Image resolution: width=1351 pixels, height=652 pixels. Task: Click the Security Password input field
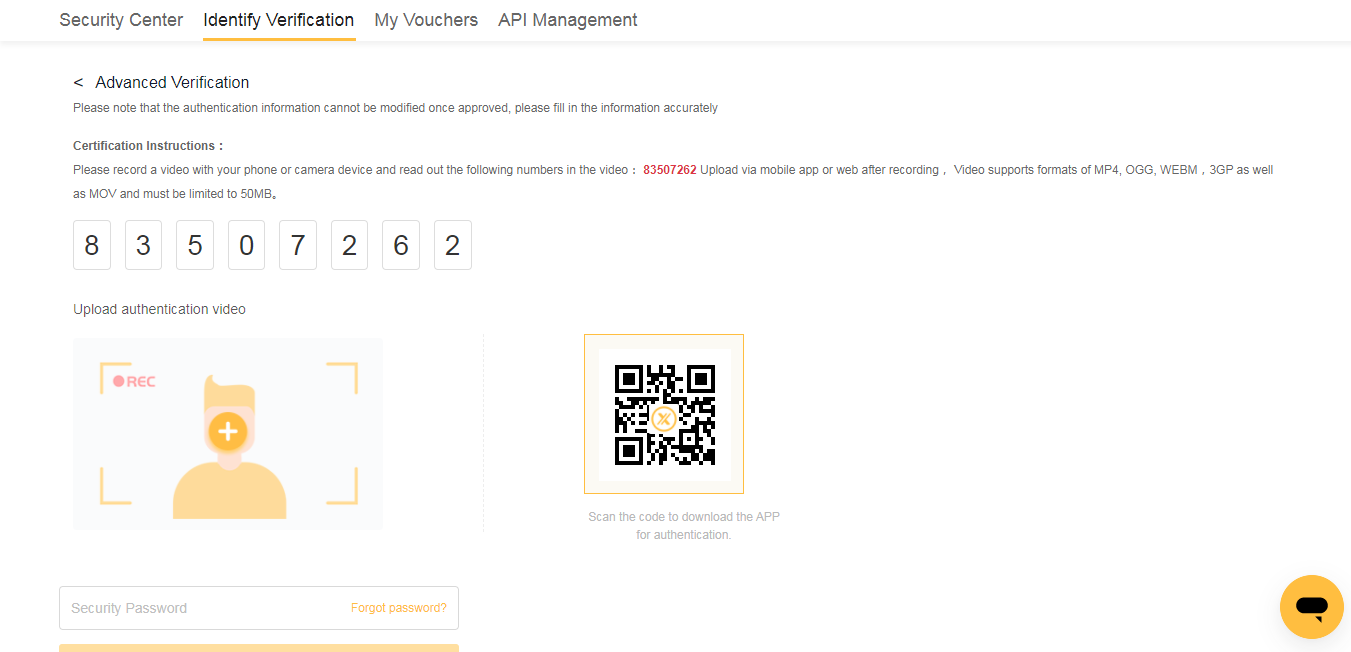coord(180,607)
